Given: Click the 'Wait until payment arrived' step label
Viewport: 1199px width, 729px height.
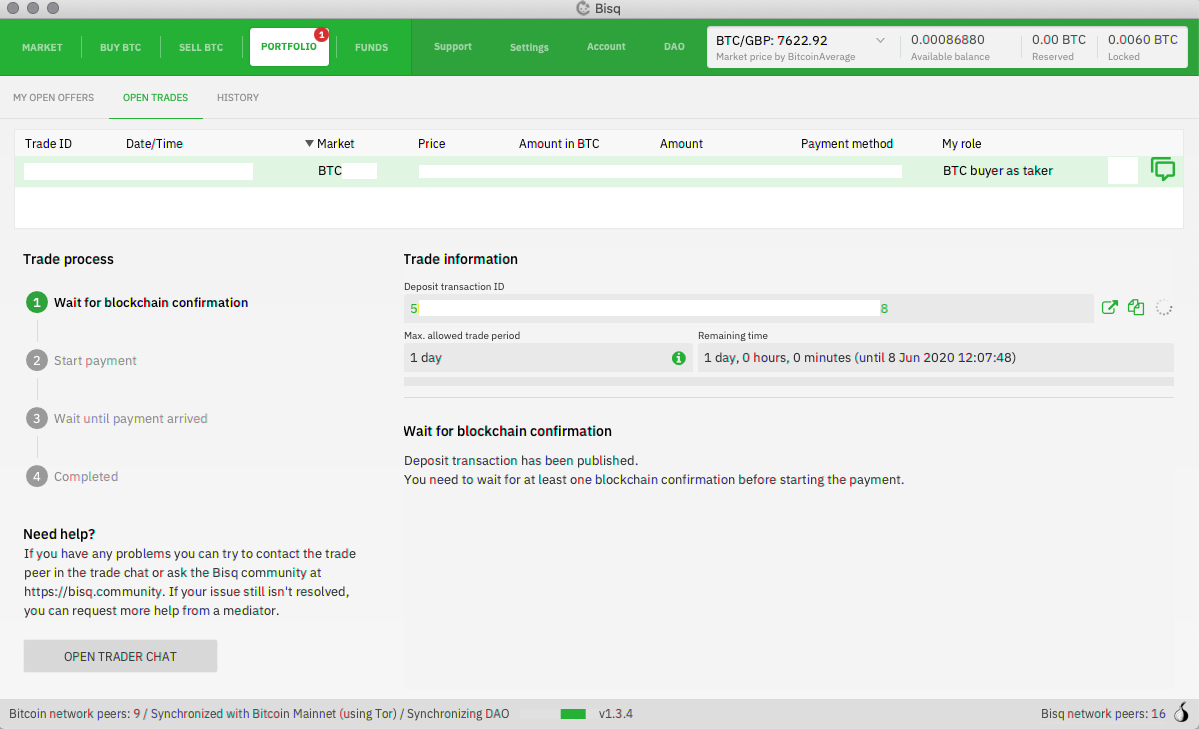Looking at the screenshot, I should pos(130,418).
